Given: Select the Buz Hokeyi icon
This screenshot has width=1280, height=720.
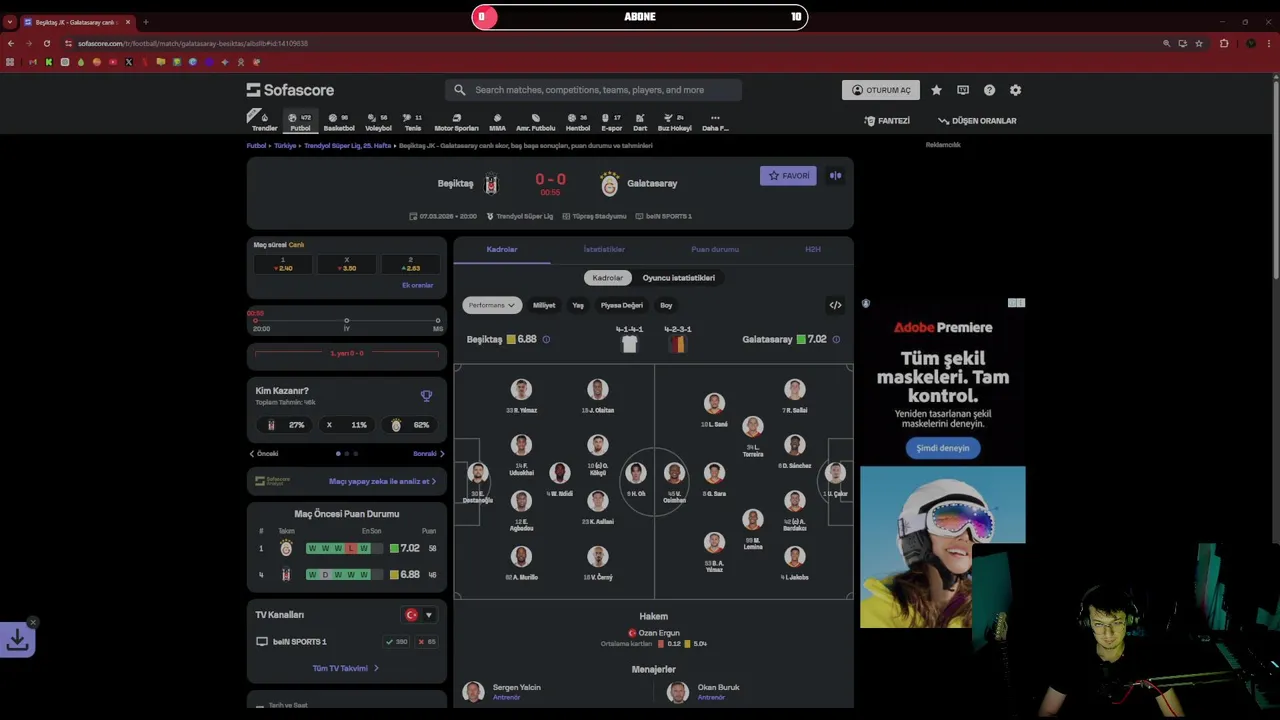Looking at the screenshot, I should pos(674,121).
